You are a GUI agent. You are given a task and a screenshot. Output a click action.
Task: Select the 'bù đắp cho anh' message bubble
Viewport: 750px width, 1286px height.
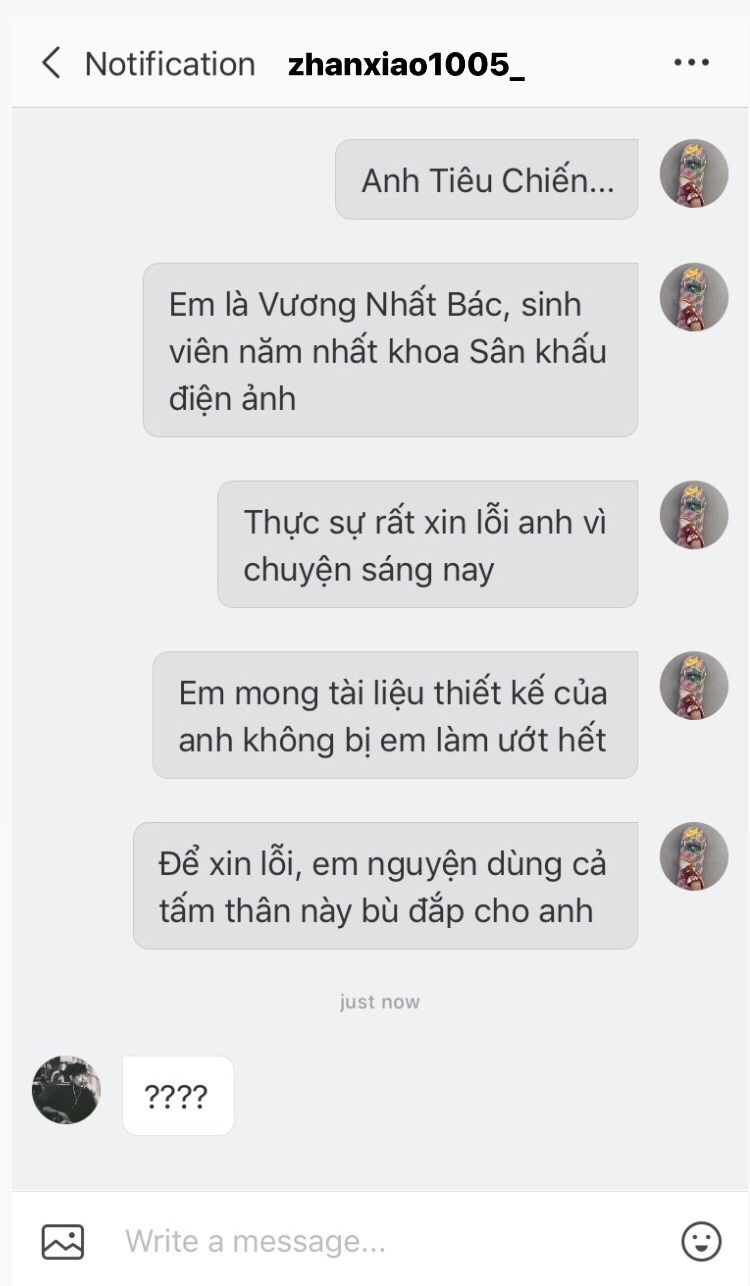[385, 886]
